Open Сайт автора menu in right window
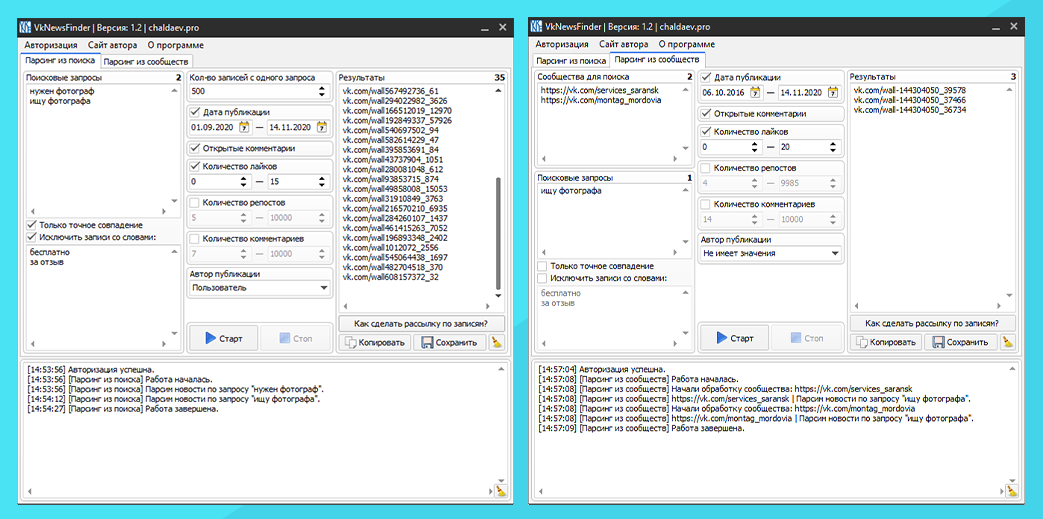1043x519 pixels. [623, 45]
